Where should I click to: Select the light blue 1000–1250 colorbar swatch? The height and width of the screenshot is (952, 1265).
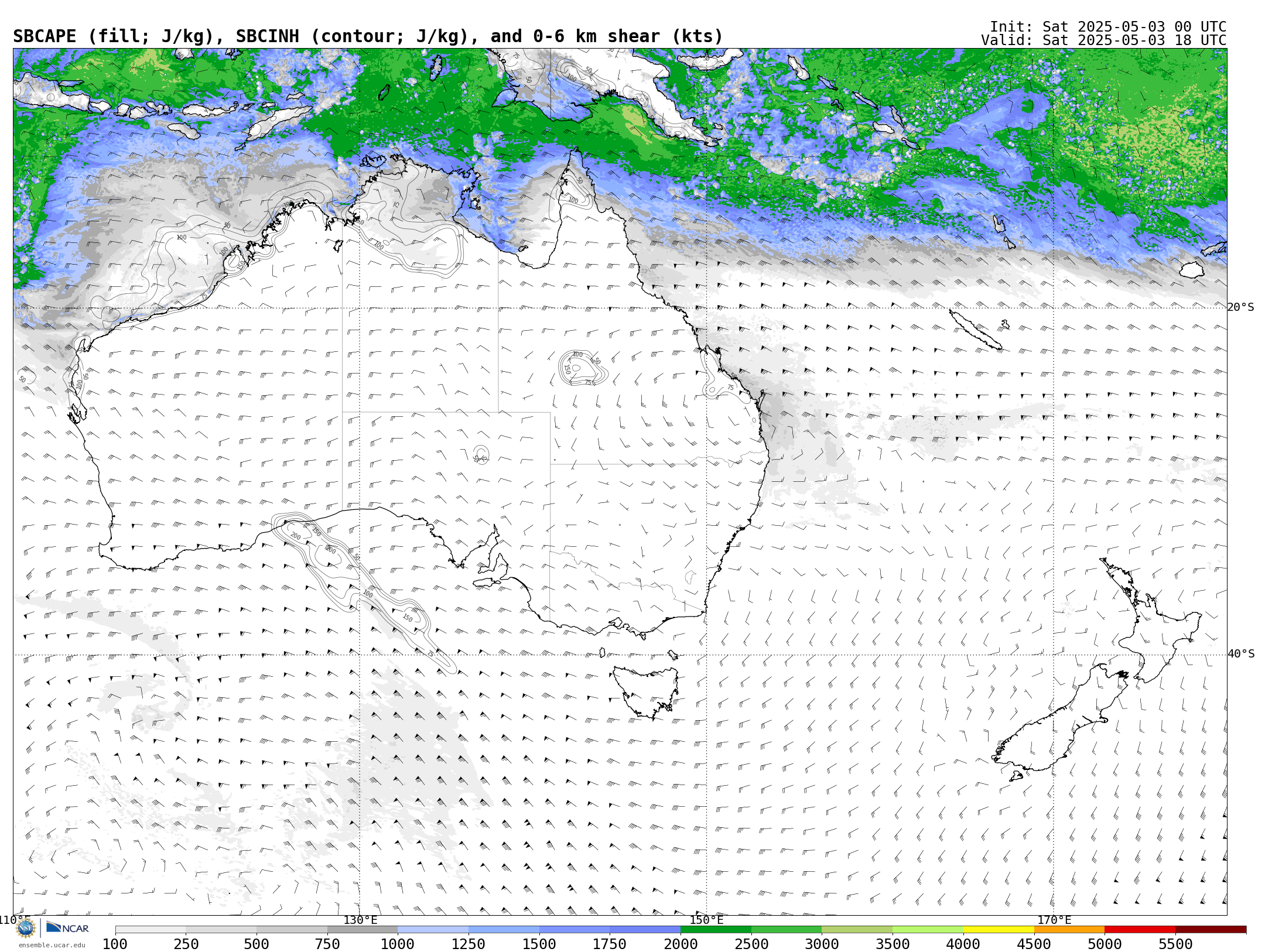pos(433,929)
